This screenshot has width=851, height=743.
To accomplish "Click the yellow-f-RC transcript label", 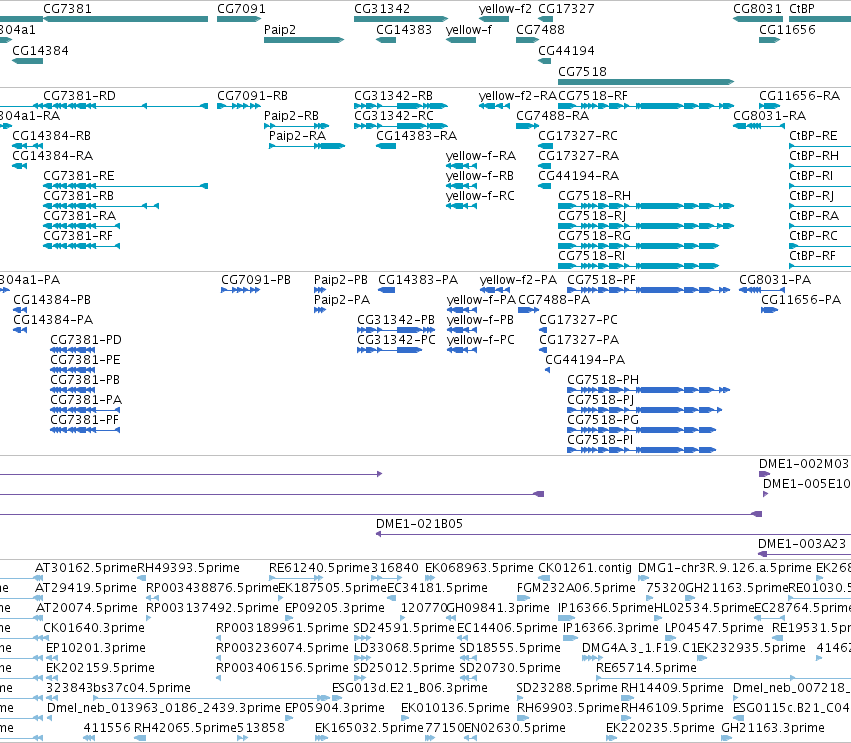I will tap(480, 195).
